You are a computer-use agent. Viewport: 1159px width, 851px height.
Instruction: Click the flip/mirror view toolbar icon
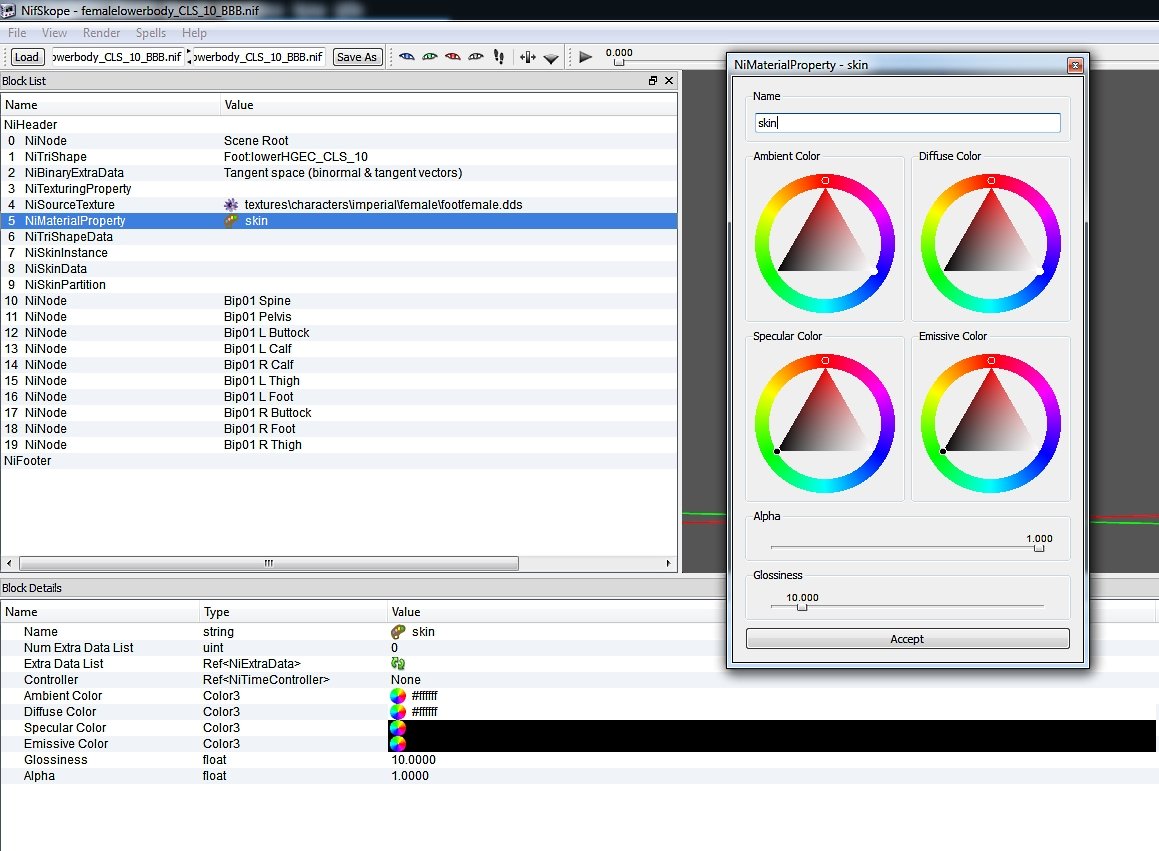(x=528, y=57)
